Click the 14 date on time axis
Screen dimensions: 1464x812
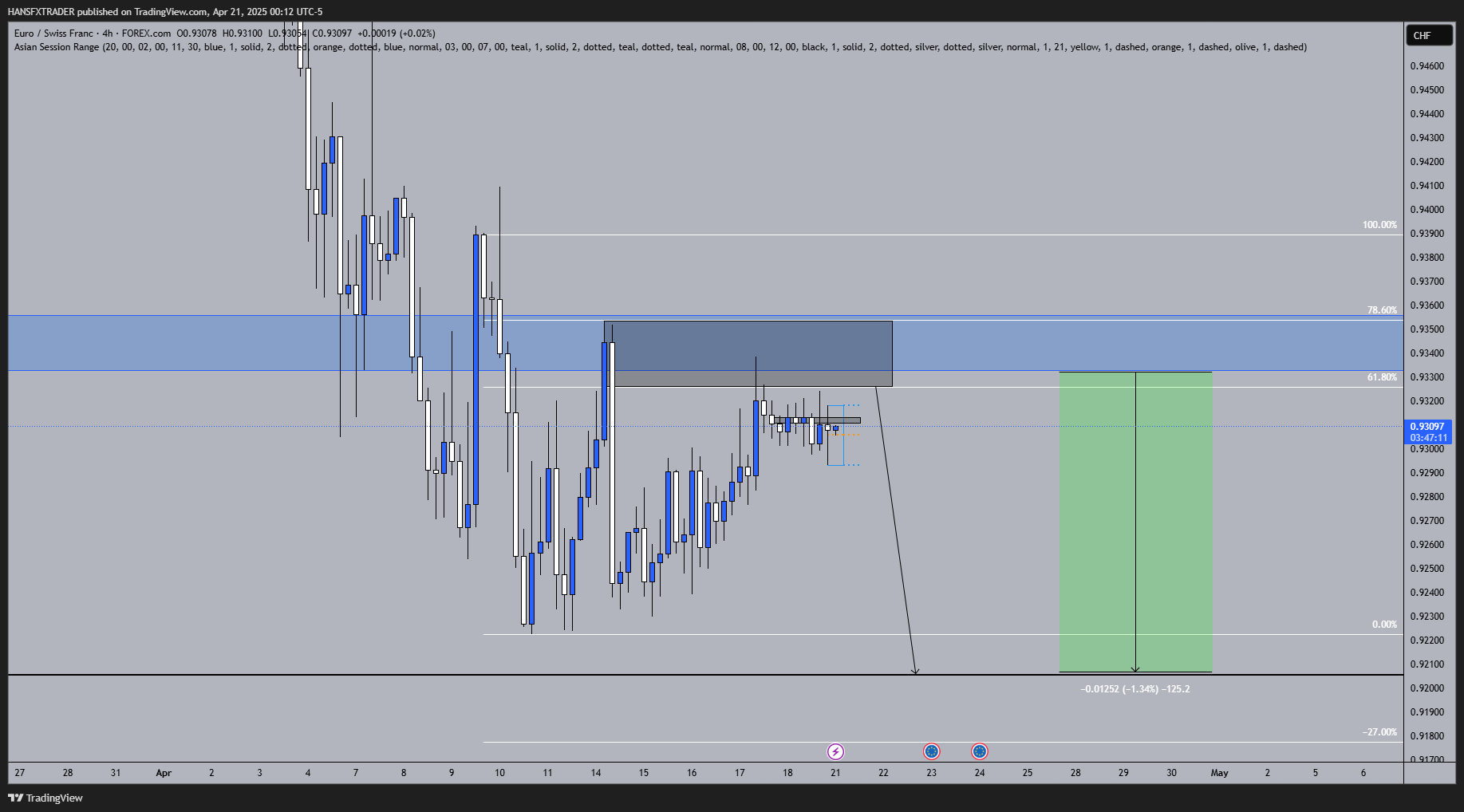tap(596, 773)
